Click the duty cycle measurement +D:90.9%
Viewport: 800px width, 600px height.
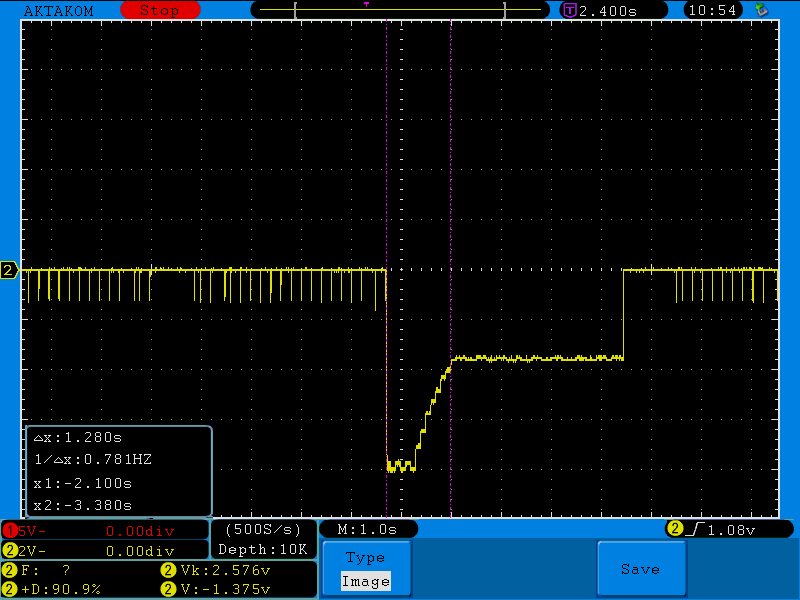coord(61,589)
